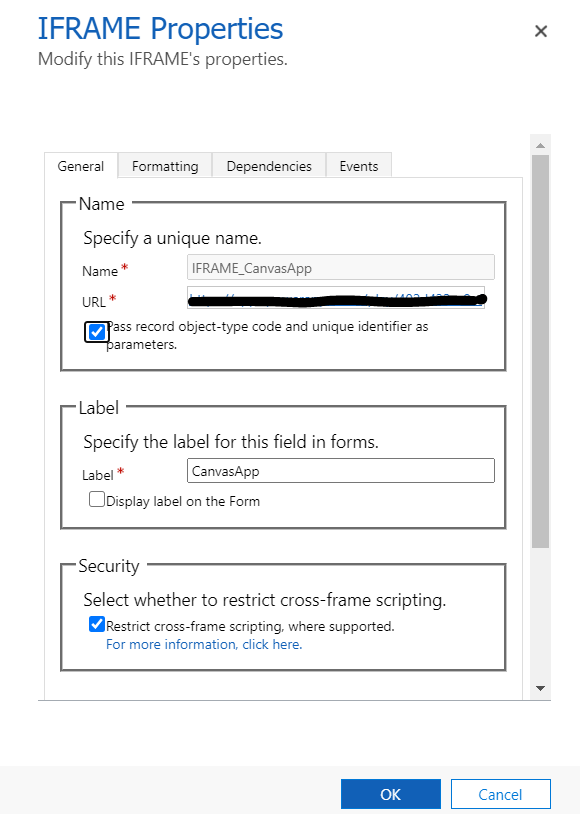Viewport: 580px width, 814px height.
Task: Switch to the Formatting tab
Action: [164, 166]
